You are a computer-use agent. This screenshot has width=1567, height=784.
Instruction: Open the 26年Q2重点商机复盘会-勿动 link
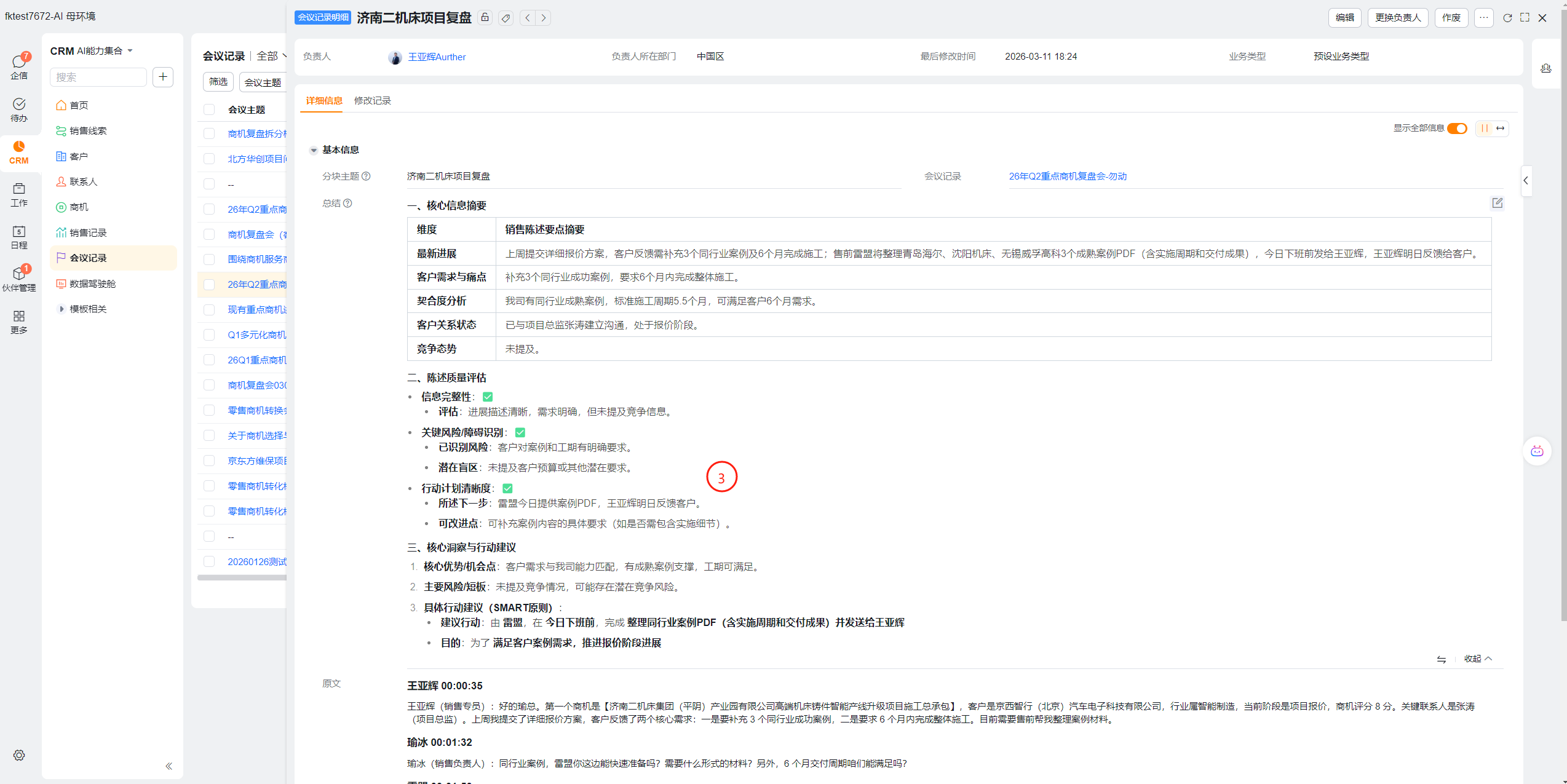[1067, 176]
